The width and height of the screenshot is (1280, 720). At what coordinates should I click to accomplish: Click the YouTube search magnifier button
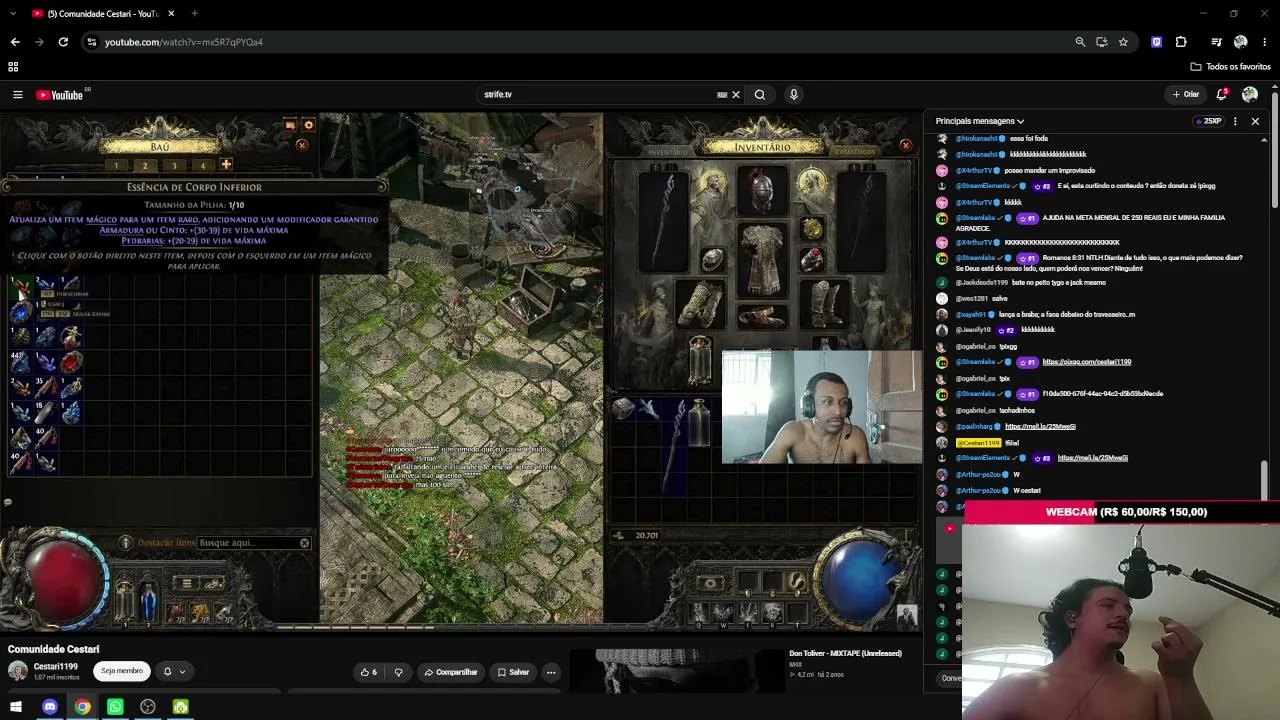[760, 95]
